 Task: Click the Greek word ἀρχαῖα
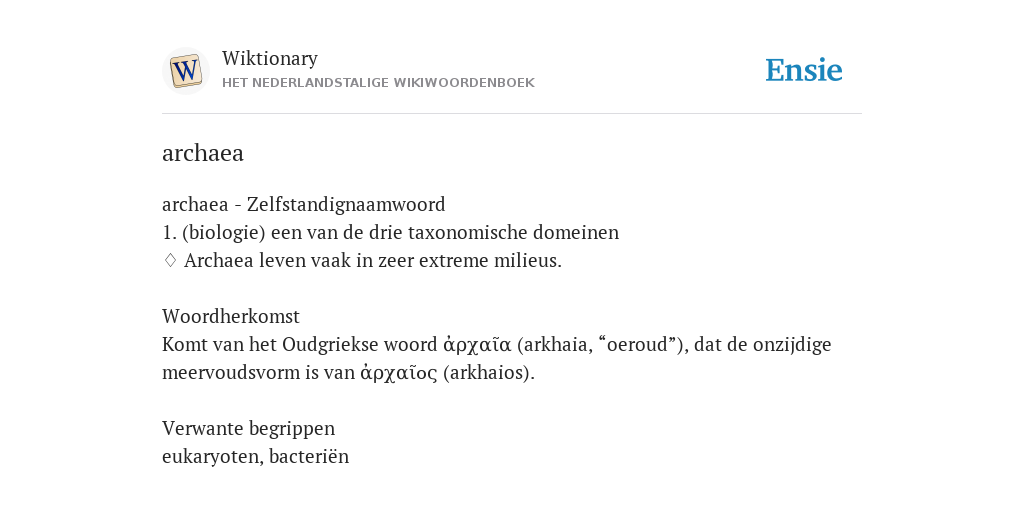(477, 345)
